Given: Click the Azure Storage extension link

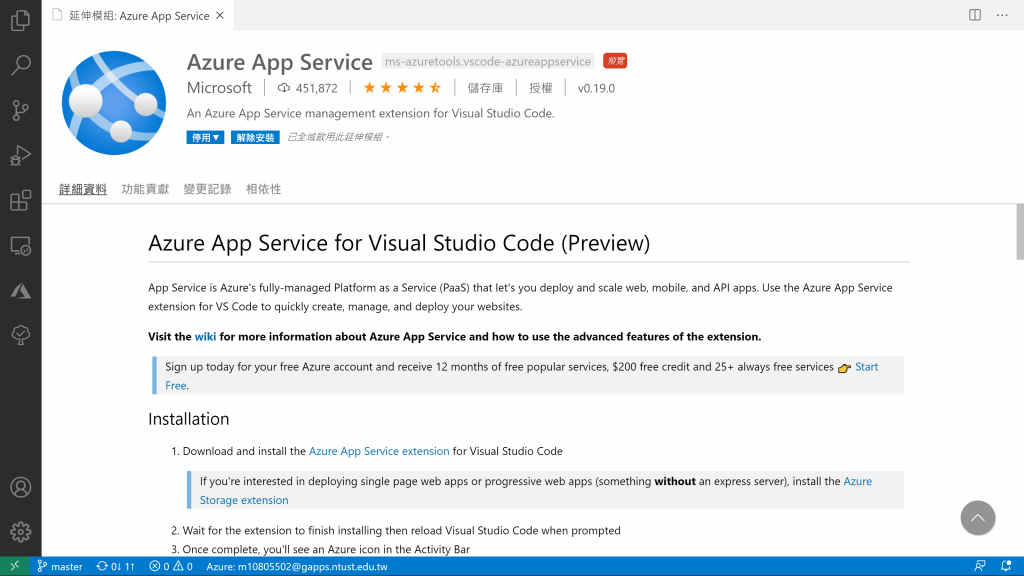Looking at the screenshot, I should [244, 500].
